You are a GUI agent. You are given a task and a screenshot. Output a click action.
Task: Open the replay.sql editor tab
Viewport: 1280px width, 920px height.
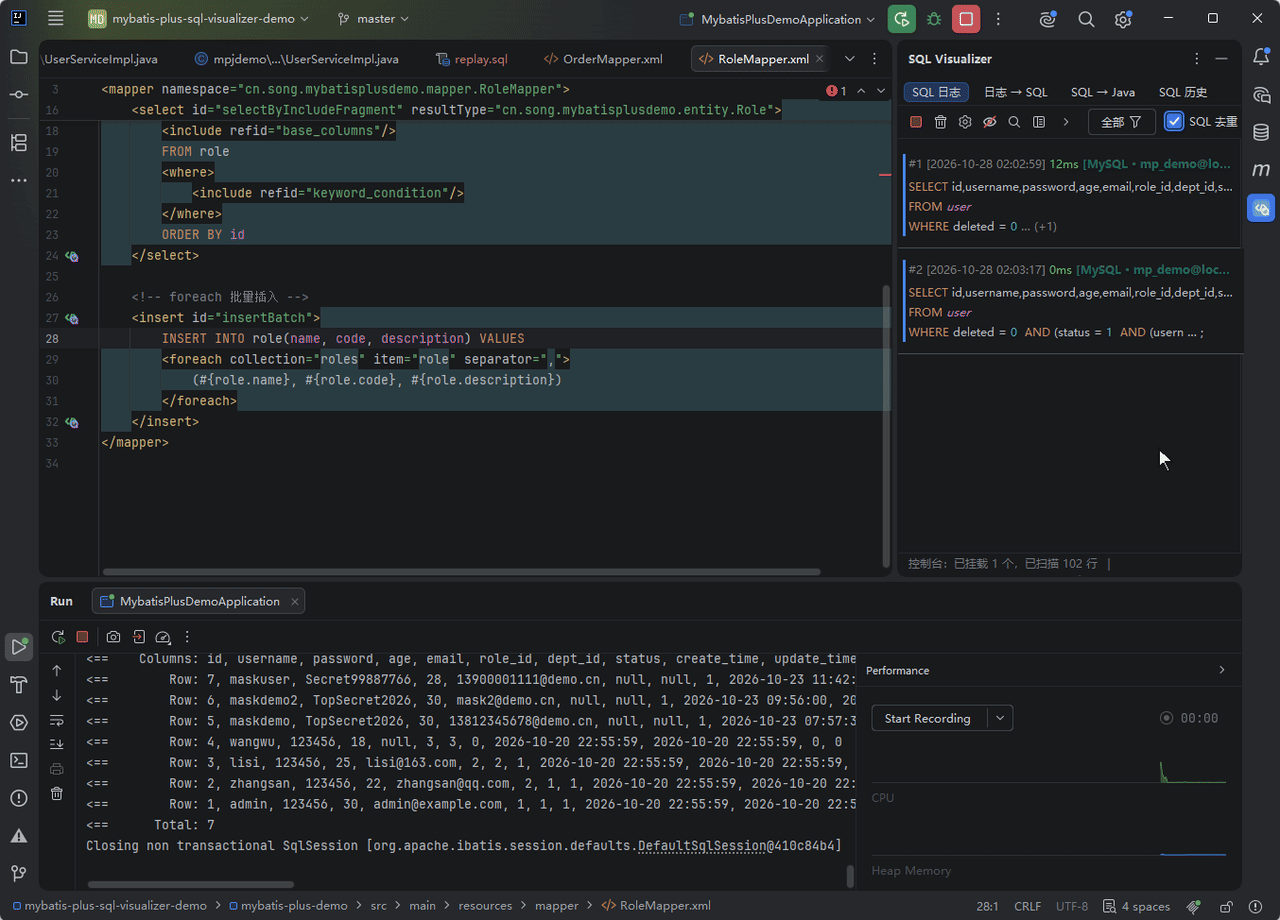point(472,59)
